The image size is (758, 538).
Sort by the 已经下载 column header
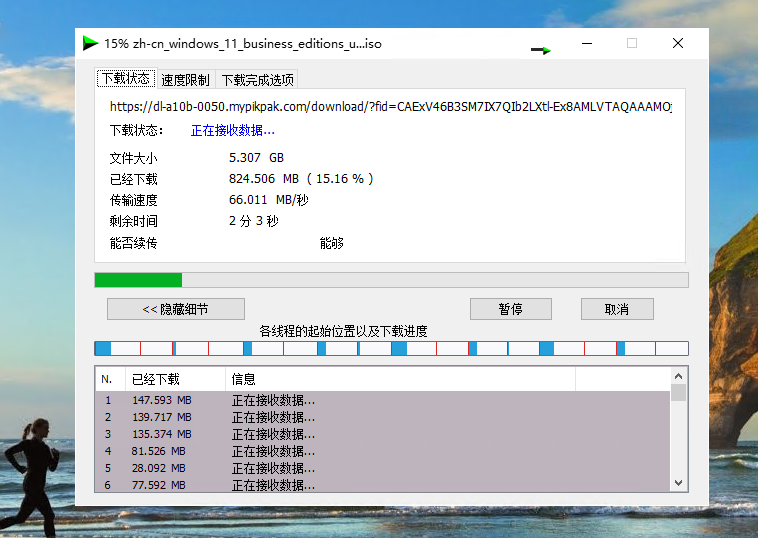(174, 379)
